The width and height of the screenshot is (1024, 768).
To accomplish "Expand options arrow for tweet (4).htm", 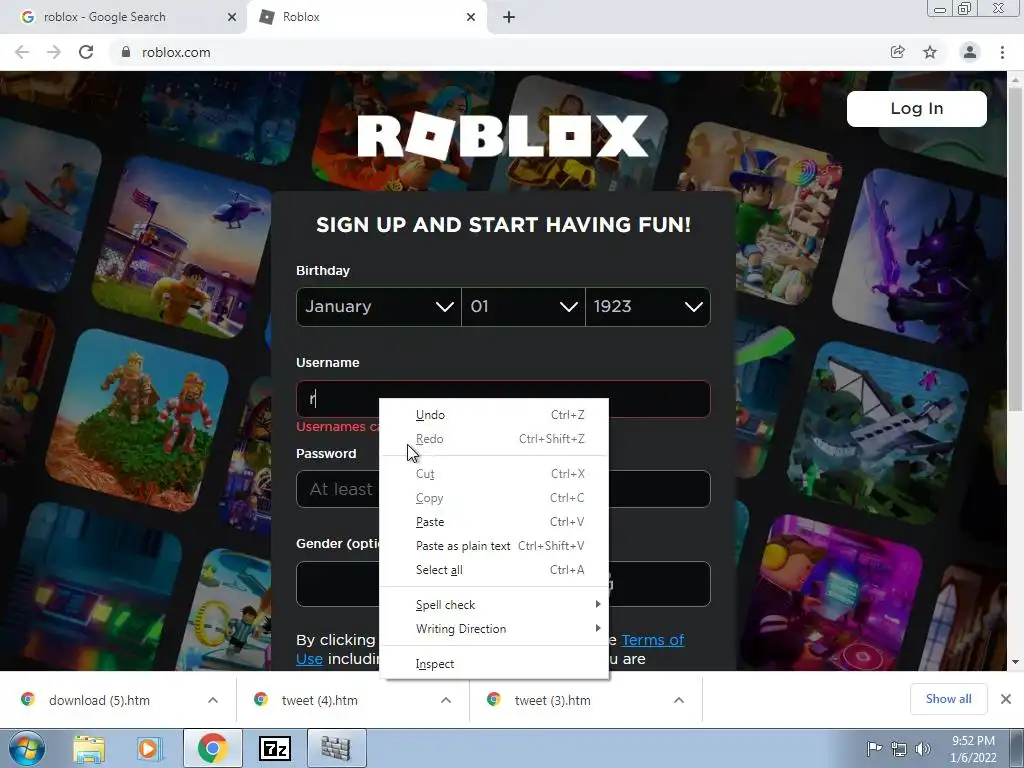I will [x=446, y=700].
